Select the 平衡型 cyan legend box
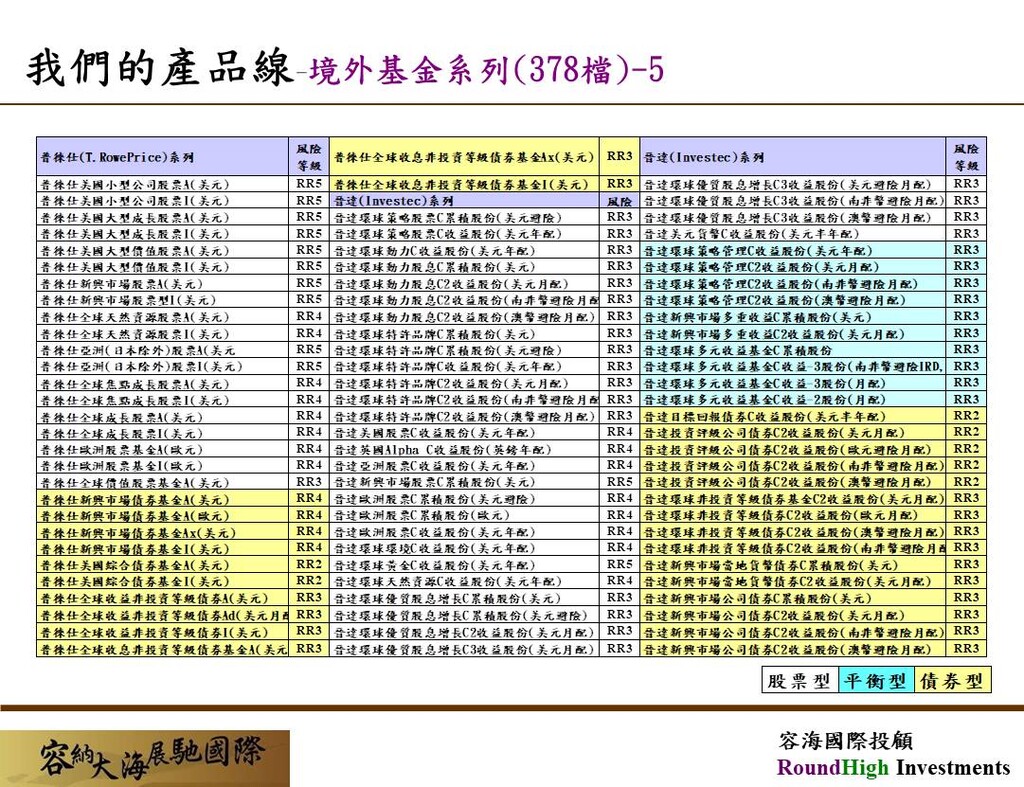 [x=875, y=681]
